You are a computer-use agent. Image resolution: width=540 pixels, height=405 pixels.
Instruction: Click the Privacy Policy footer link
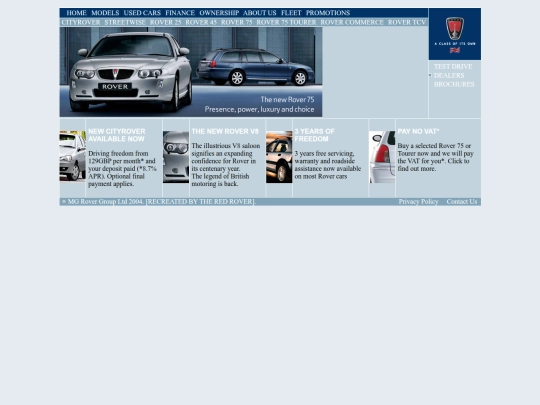click(x=418, y=202)
